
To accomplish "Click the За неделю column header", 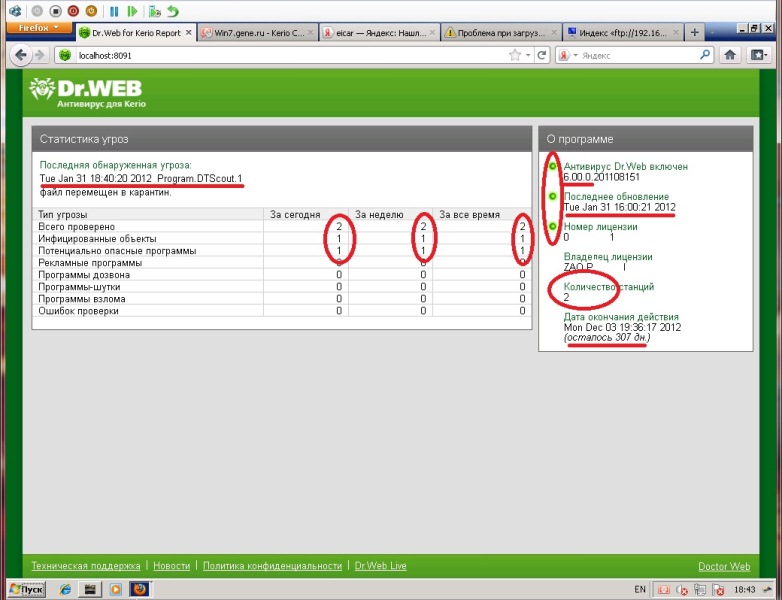I will pos(379,214).
